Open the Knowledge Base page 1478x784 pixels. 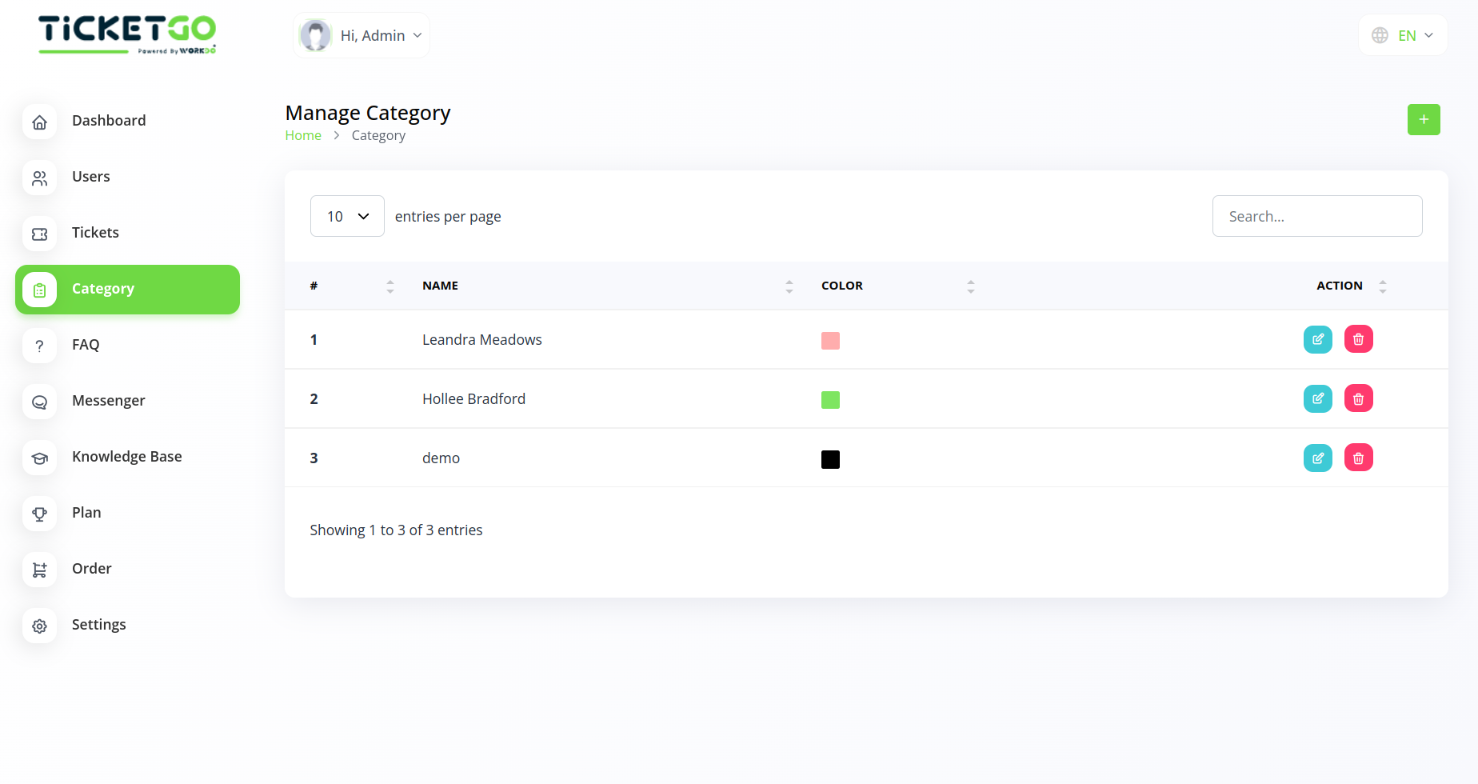click(126, 457)
